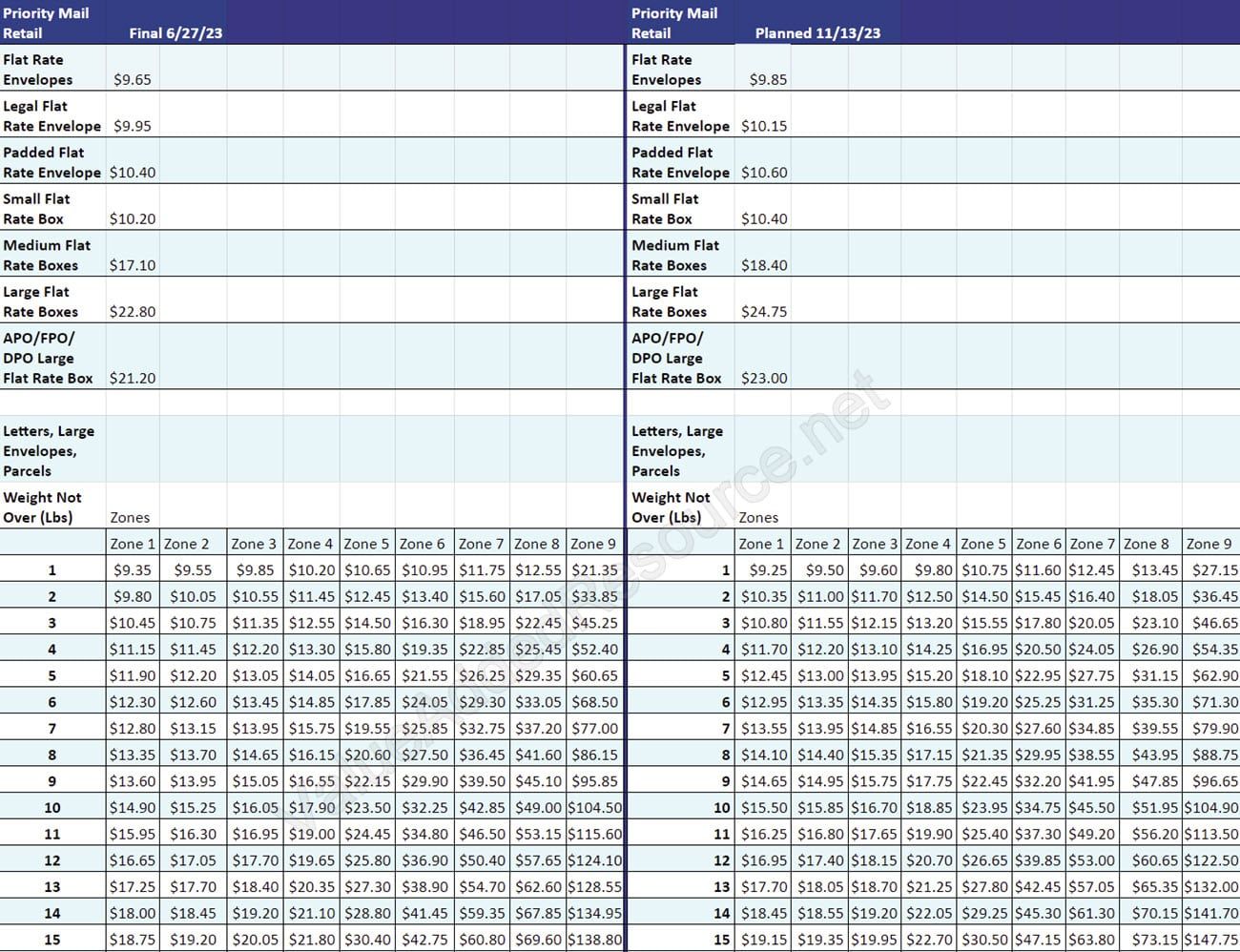The image size is (1240, 952).
Task: Click the APO/FPO/DPO Large Flat Rate Box $23.00 price
Action: coord(764,378)
